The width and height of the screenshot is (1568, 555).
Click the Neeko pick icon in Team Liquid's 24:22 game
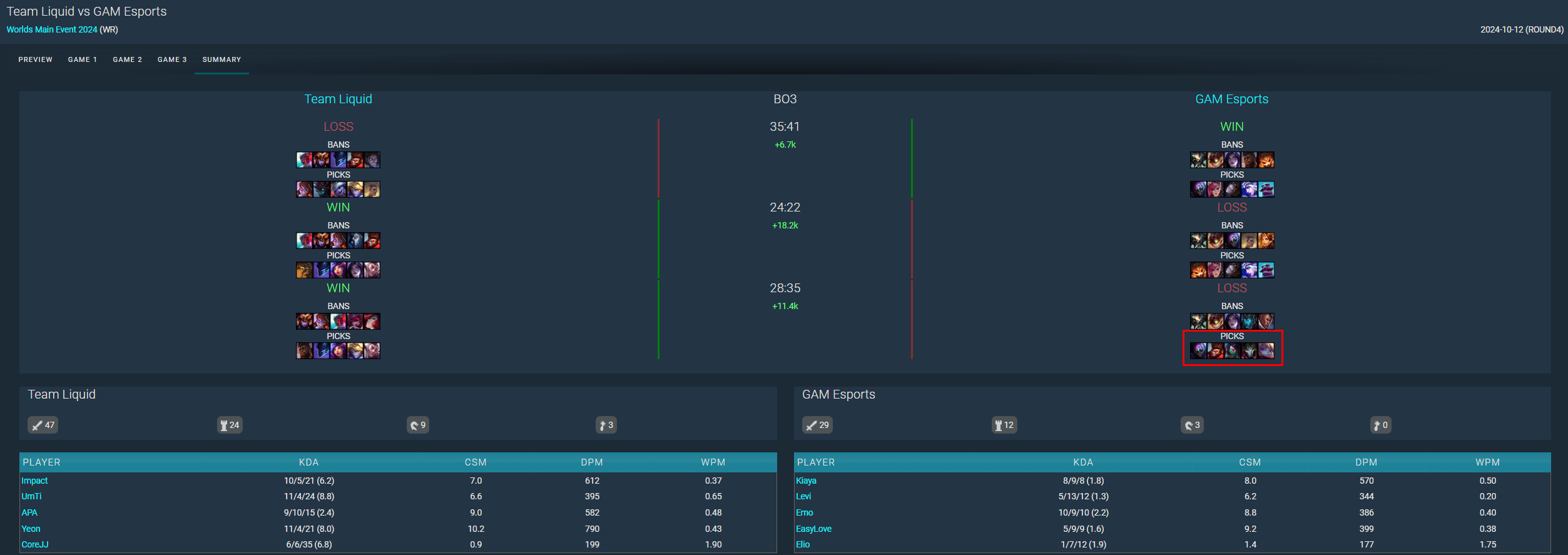[339, 270]
